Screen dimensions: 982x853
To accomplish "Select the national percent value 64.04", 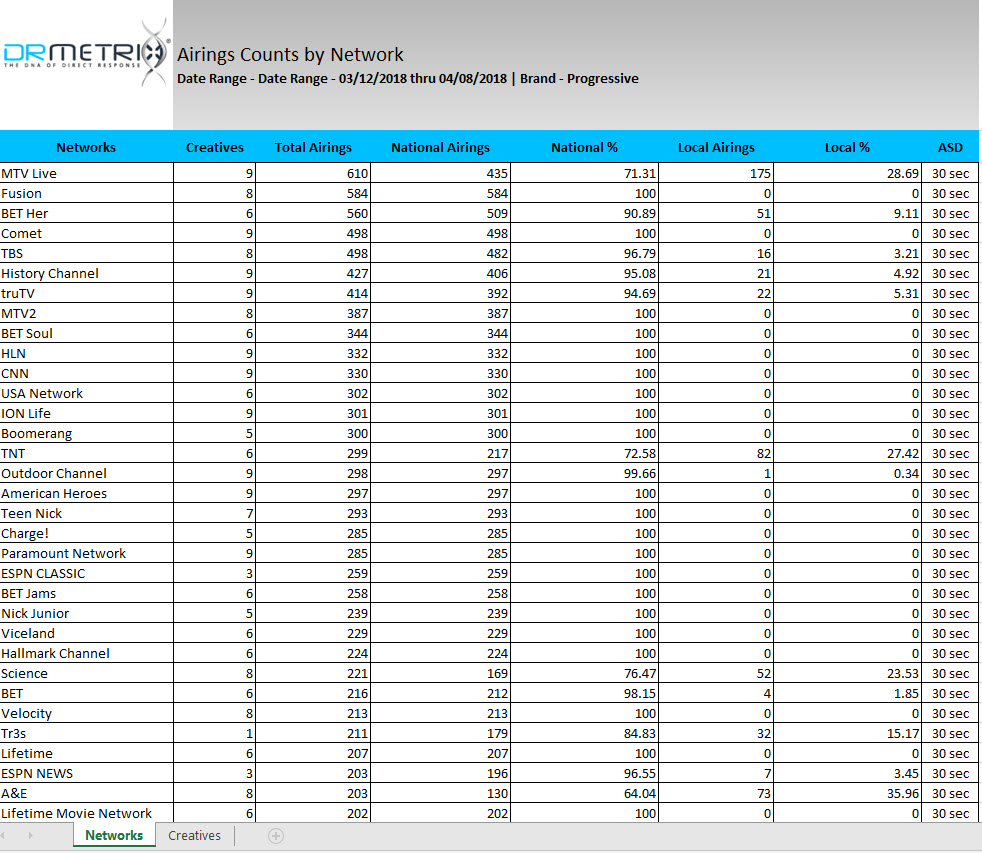I will [584, 794].
